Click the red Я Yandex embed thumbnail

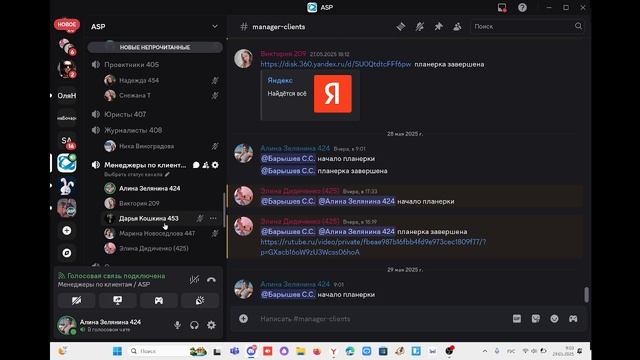333,94
